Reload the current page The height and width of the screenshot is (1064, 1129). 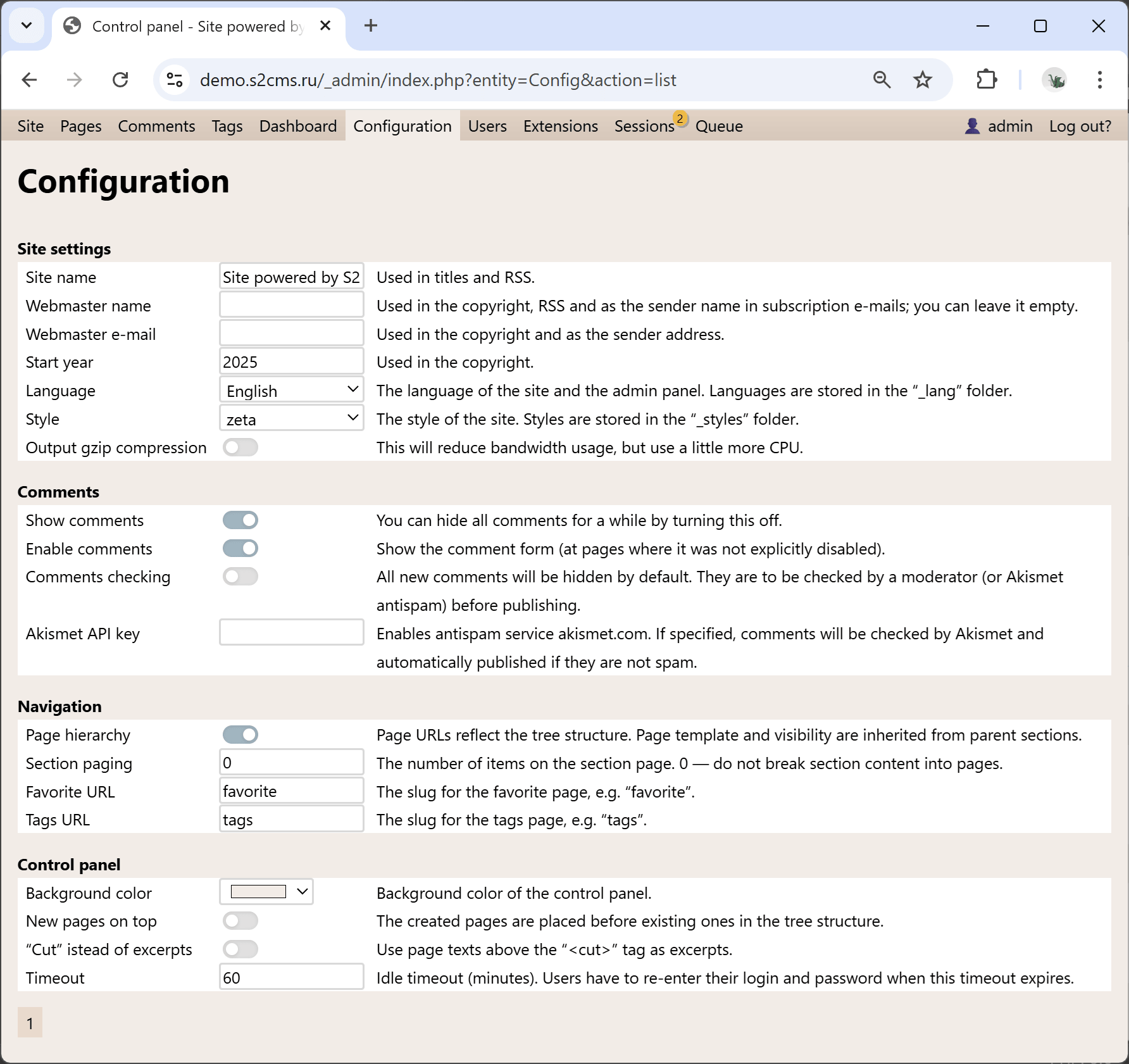(120, 80)
